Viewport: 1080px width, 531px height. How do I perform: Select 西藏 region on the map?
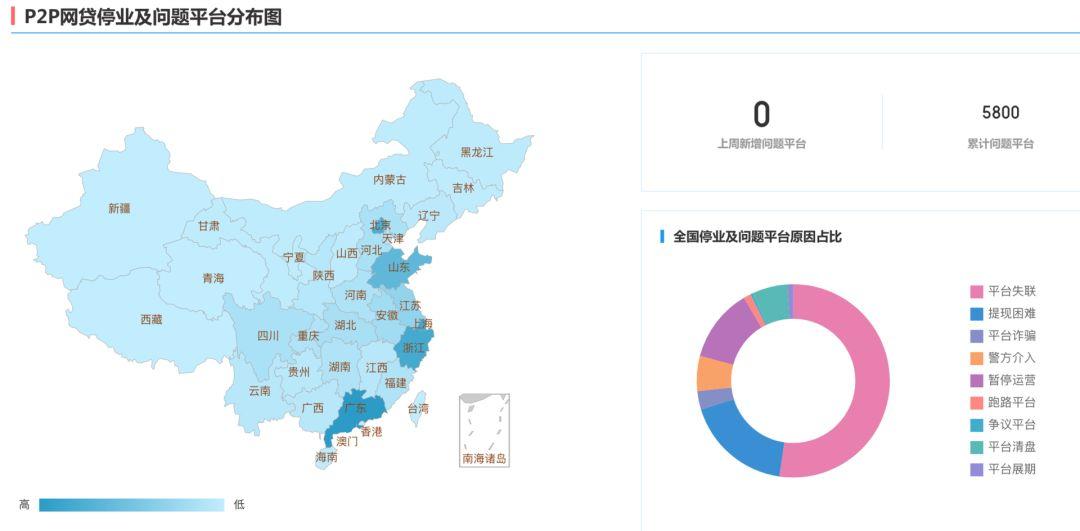[x=152, y=319]
